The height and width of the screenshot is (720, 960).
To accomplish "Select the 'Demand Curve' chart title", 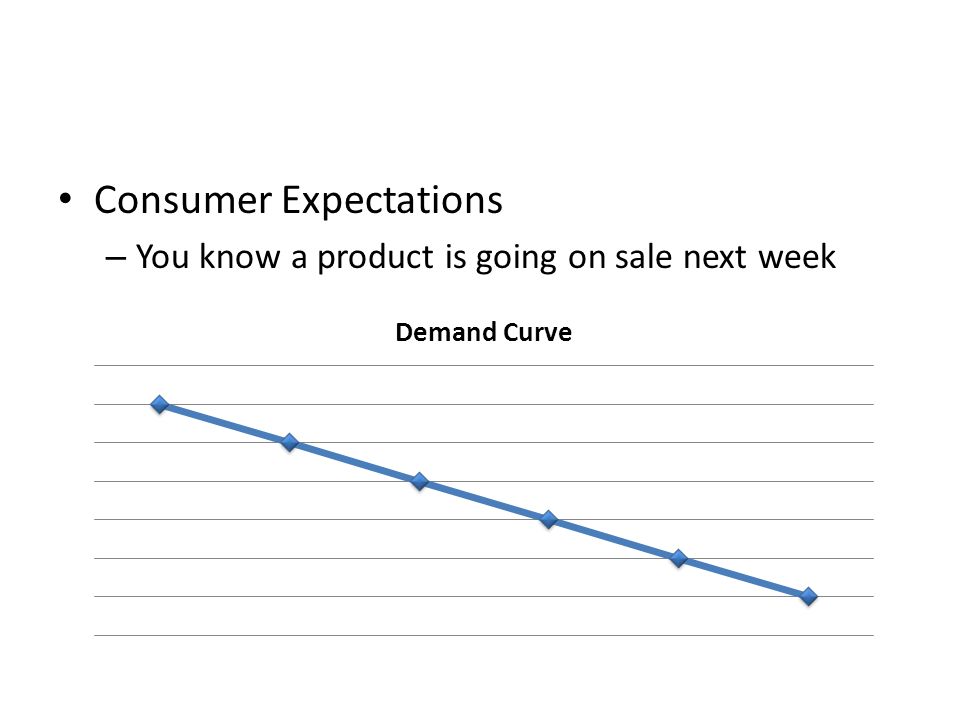I will pos(484,332).
